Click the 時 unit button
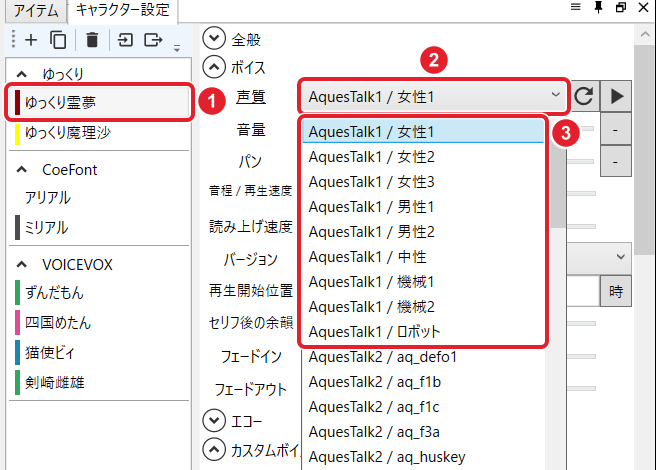The width and height of the screenshot is (656, 470). coord(616,291)
